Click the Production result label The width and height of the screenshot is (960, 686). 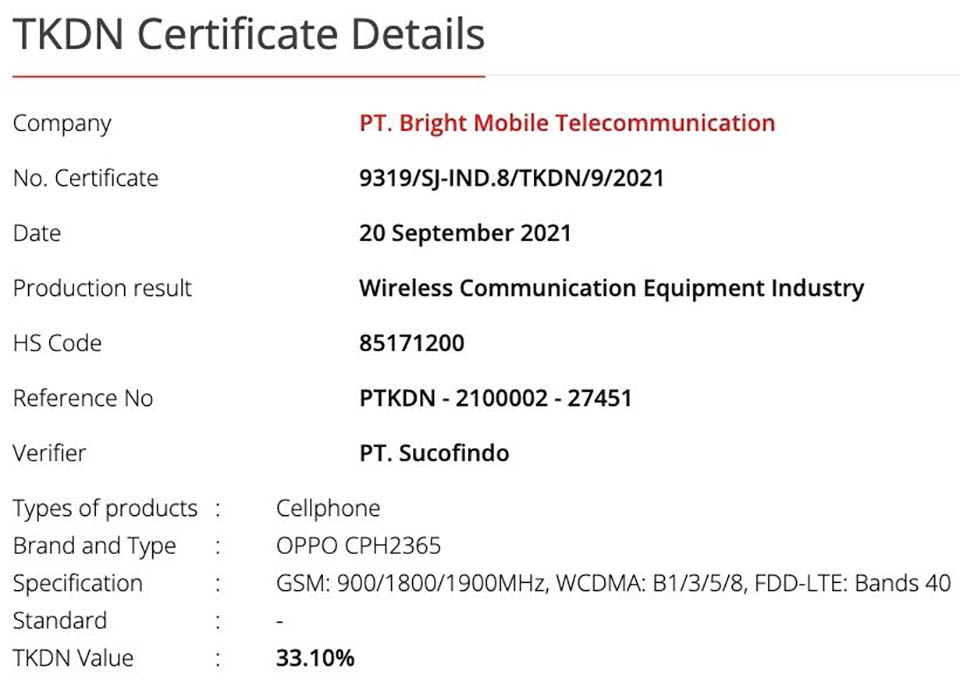[x=102, y=288]
